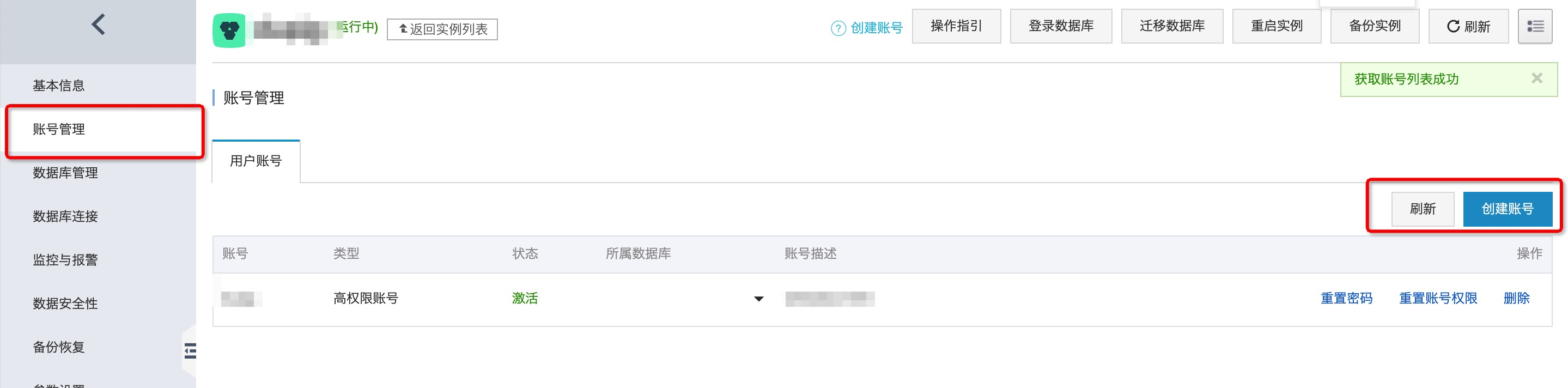Click 返回实例列表 button
This screenshot has width=1568, height=388.
click(x=442, y=29)
